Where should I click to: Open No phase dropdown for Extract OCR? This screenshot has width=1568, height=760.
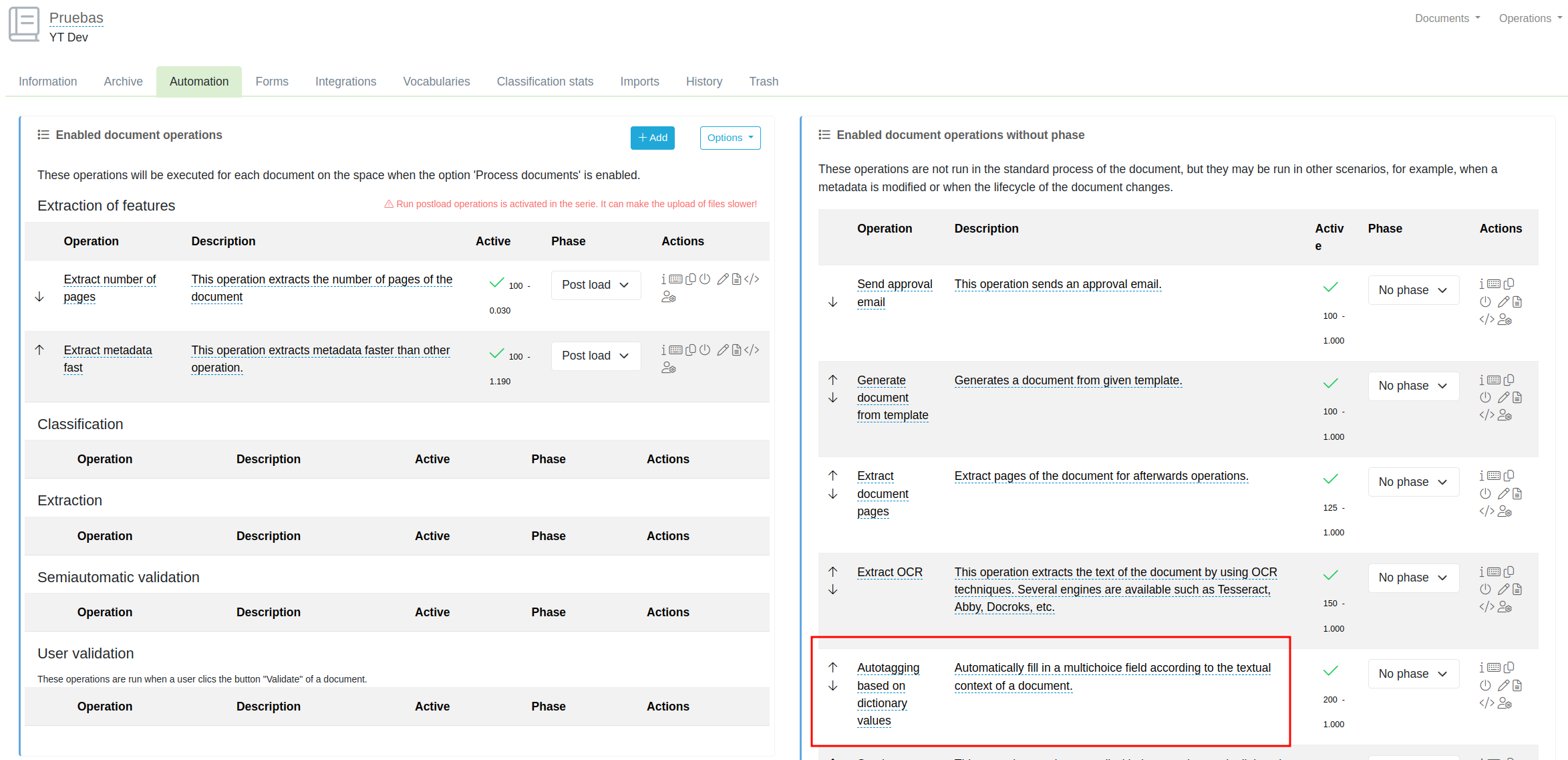point(1412,578)
